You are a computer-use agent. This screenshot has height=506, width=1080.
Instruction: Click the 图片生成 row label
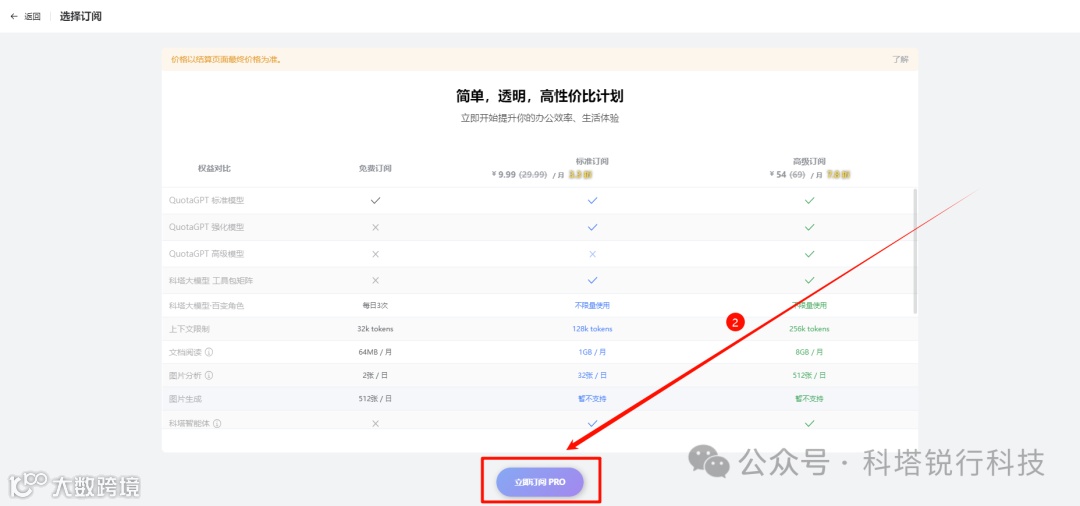pyautogui.click(x=185, y=399)
